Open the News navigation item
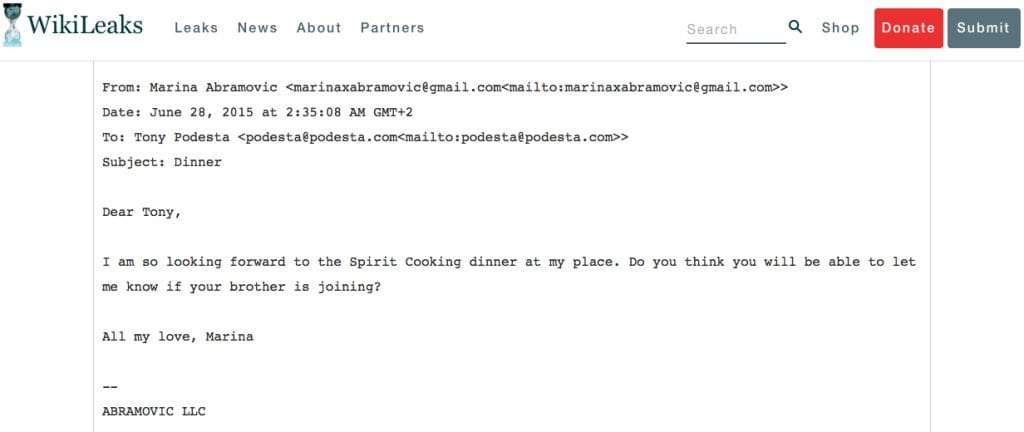This screenshot has width=1024, height=432. [257, 28]
